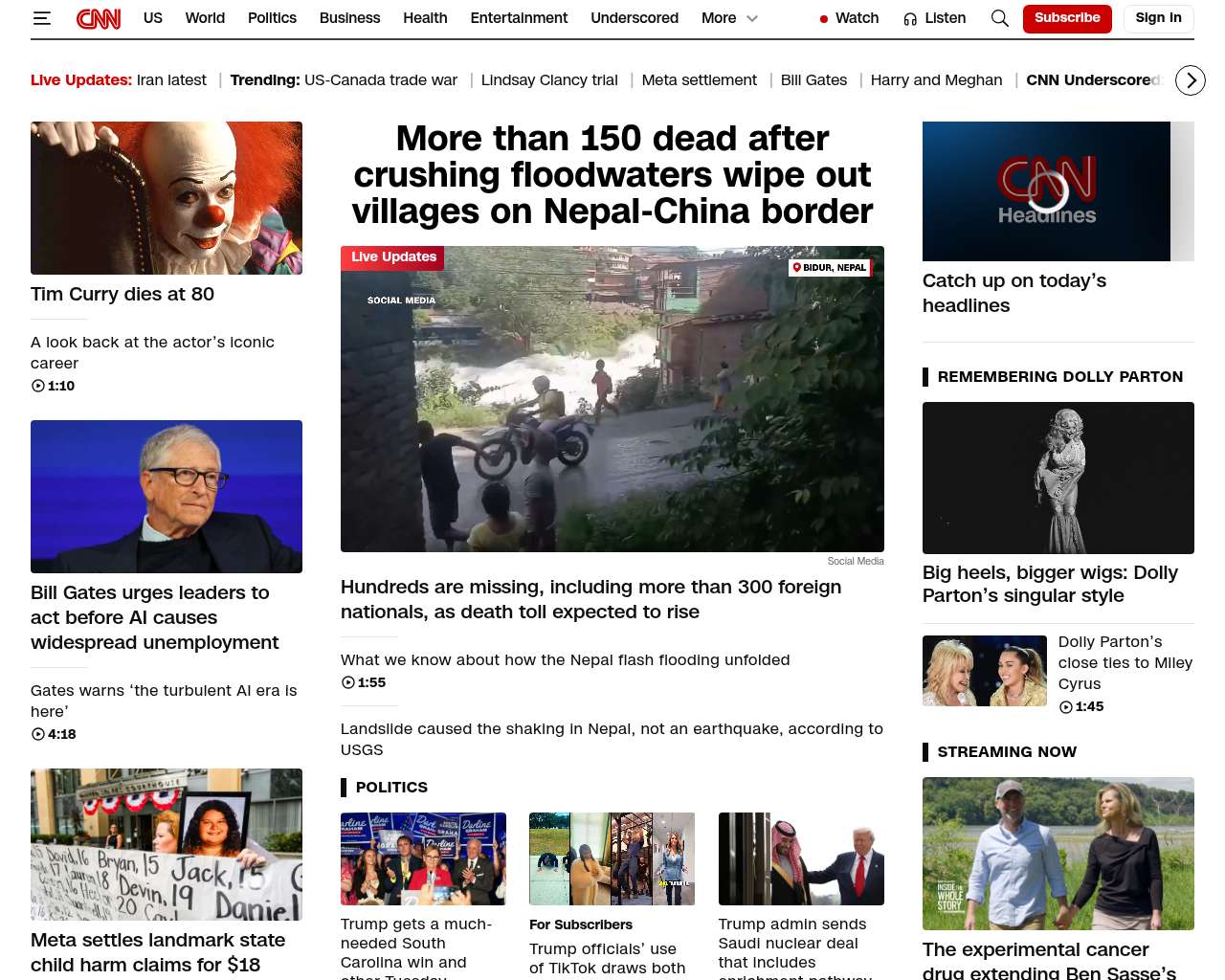Click the red live dot beside Watch
Viewport: 1225px width, 980px height.
[824, 19]
